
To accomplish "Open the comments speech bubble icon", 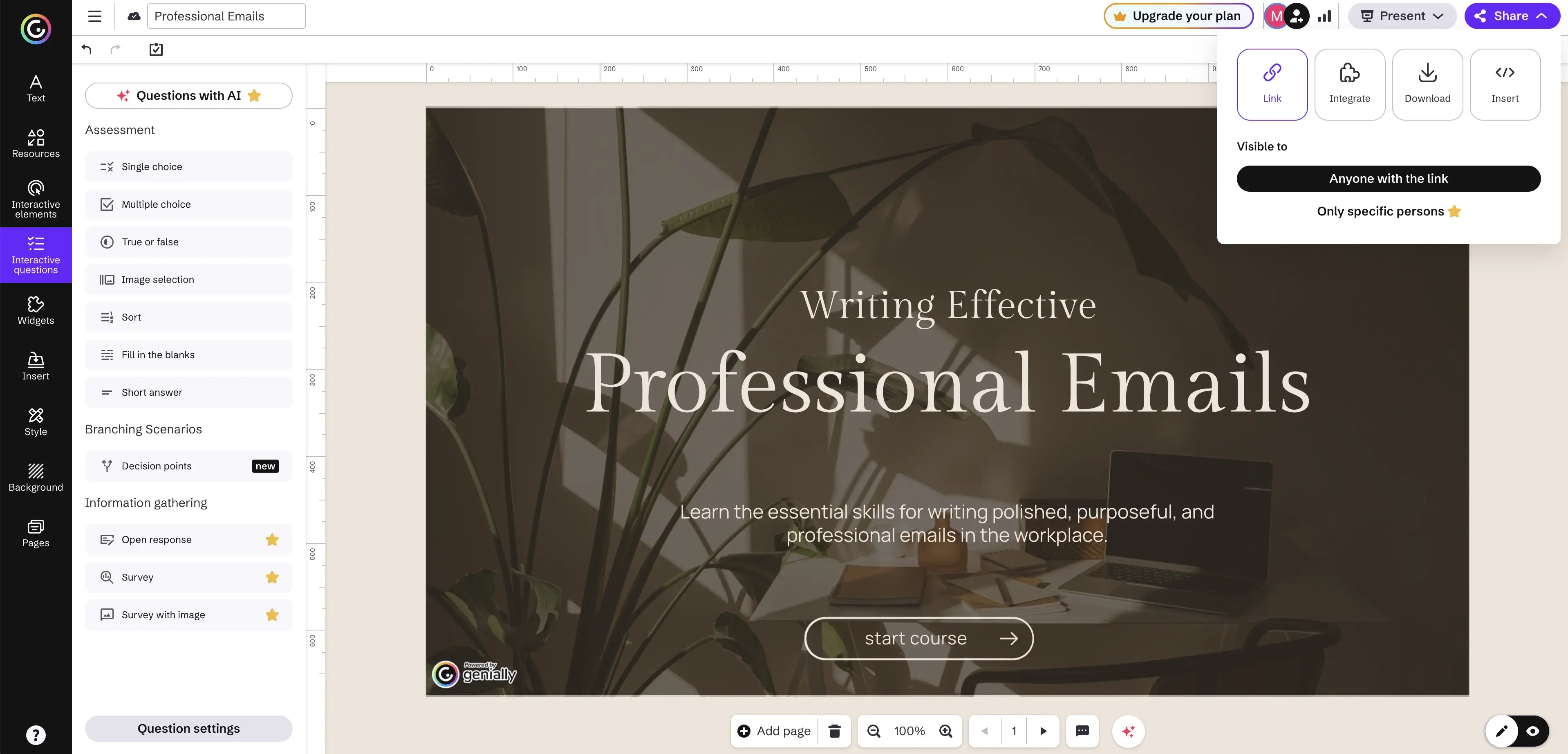I will click(x=1082, y=731).
